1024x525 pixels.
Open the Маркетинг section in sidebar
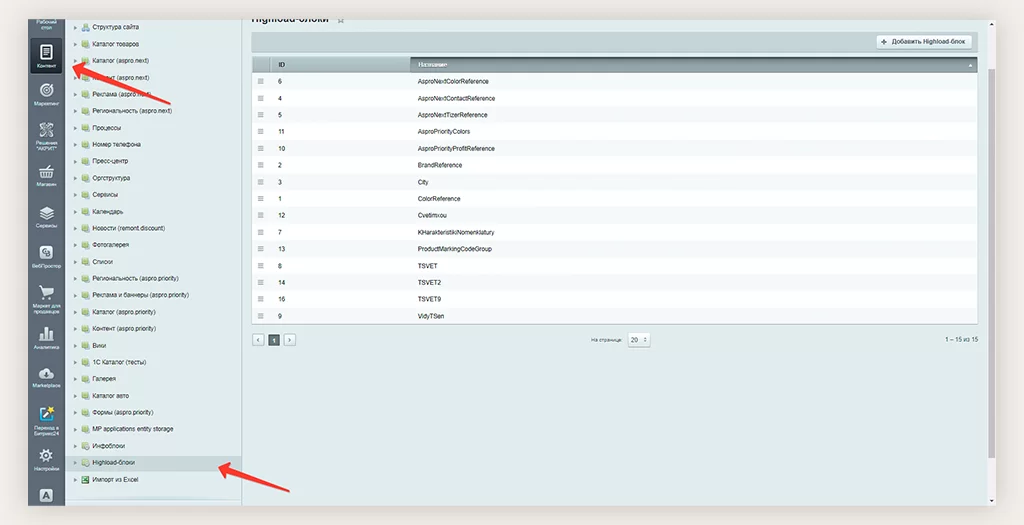pyautogui.click(x=46, y=94)
